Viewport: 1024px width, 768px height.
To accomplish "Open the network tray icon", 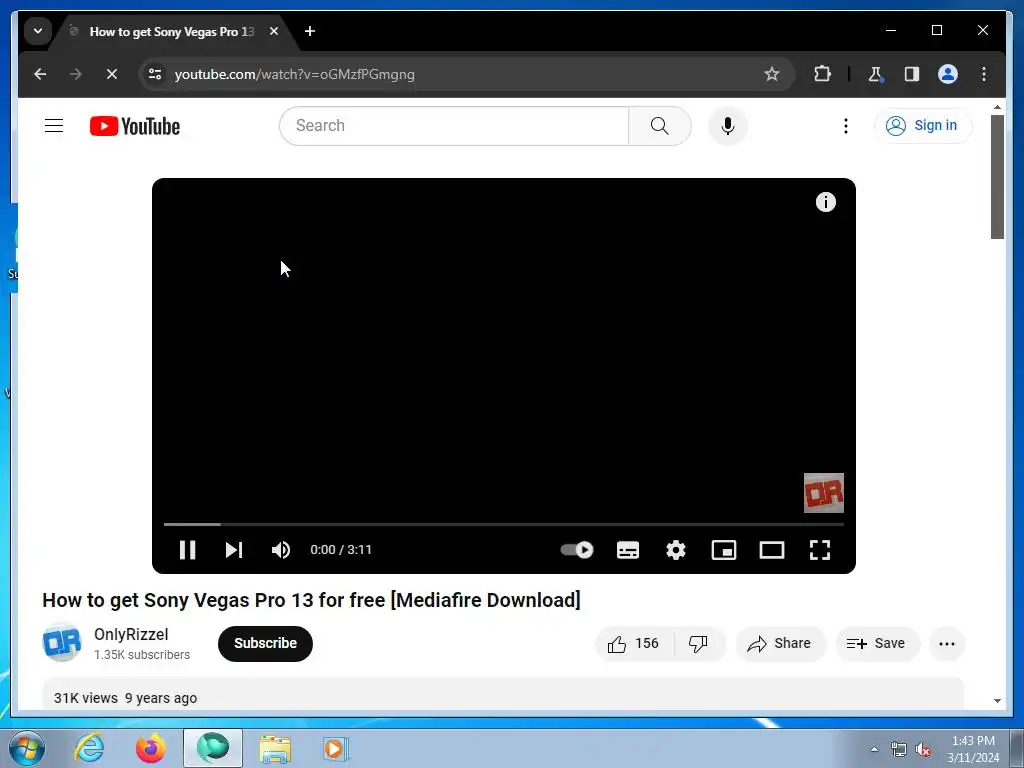I will tap(899, 749).
